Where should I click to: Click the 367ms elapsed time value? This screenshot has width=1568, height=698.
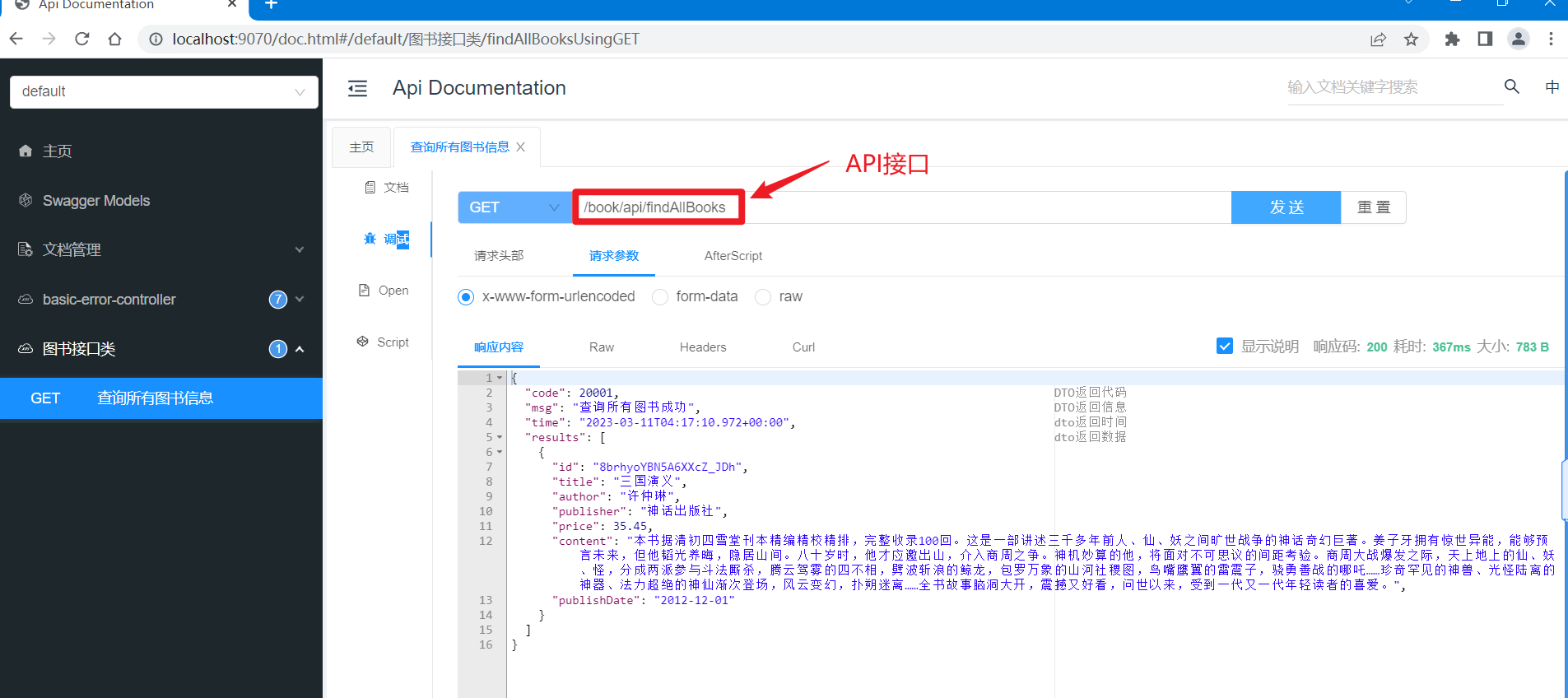tap(1451, 347)
